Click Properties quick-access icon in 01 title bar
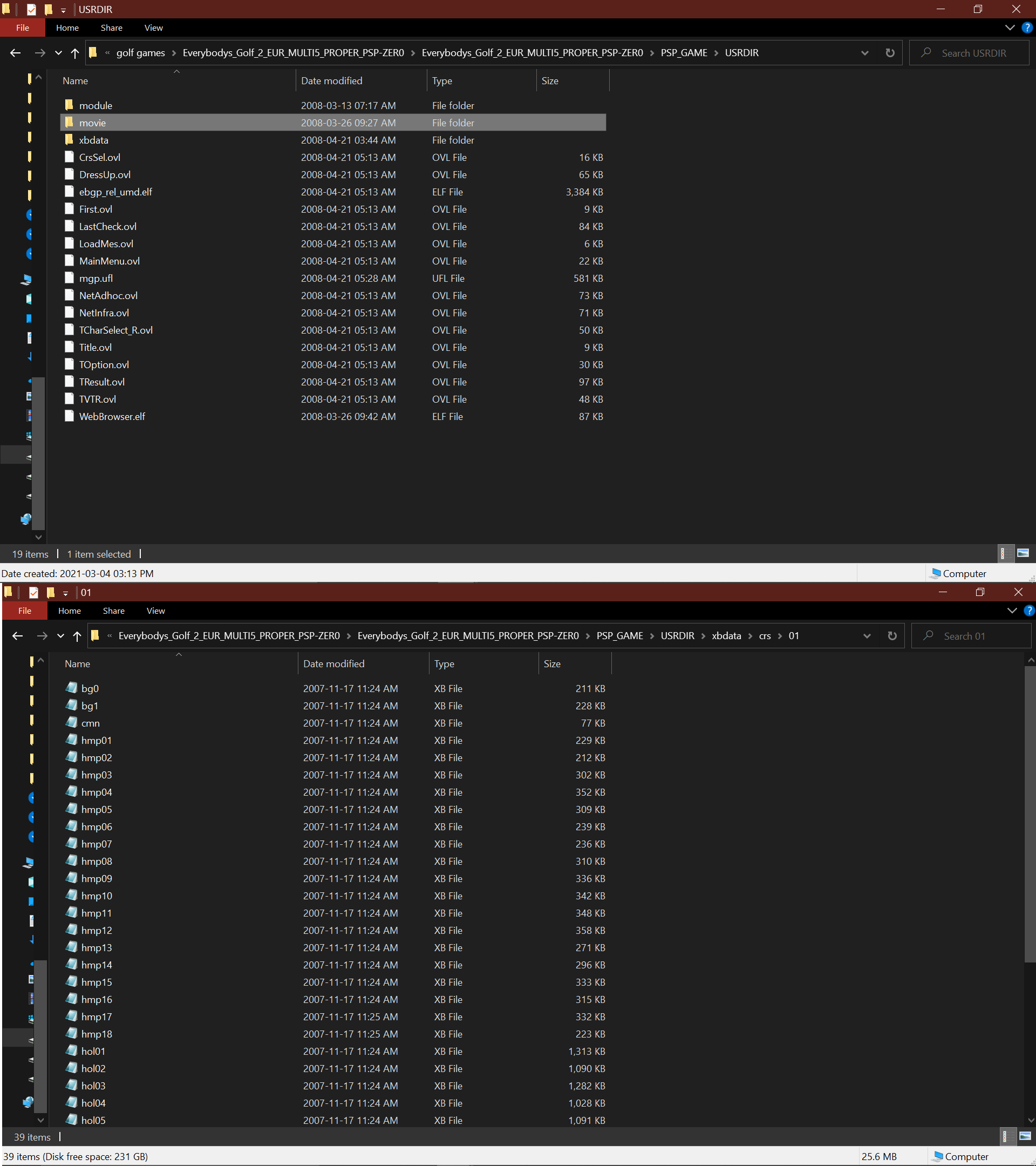The width and height of the screenshot is (1036, 1166). click(33, 592)
